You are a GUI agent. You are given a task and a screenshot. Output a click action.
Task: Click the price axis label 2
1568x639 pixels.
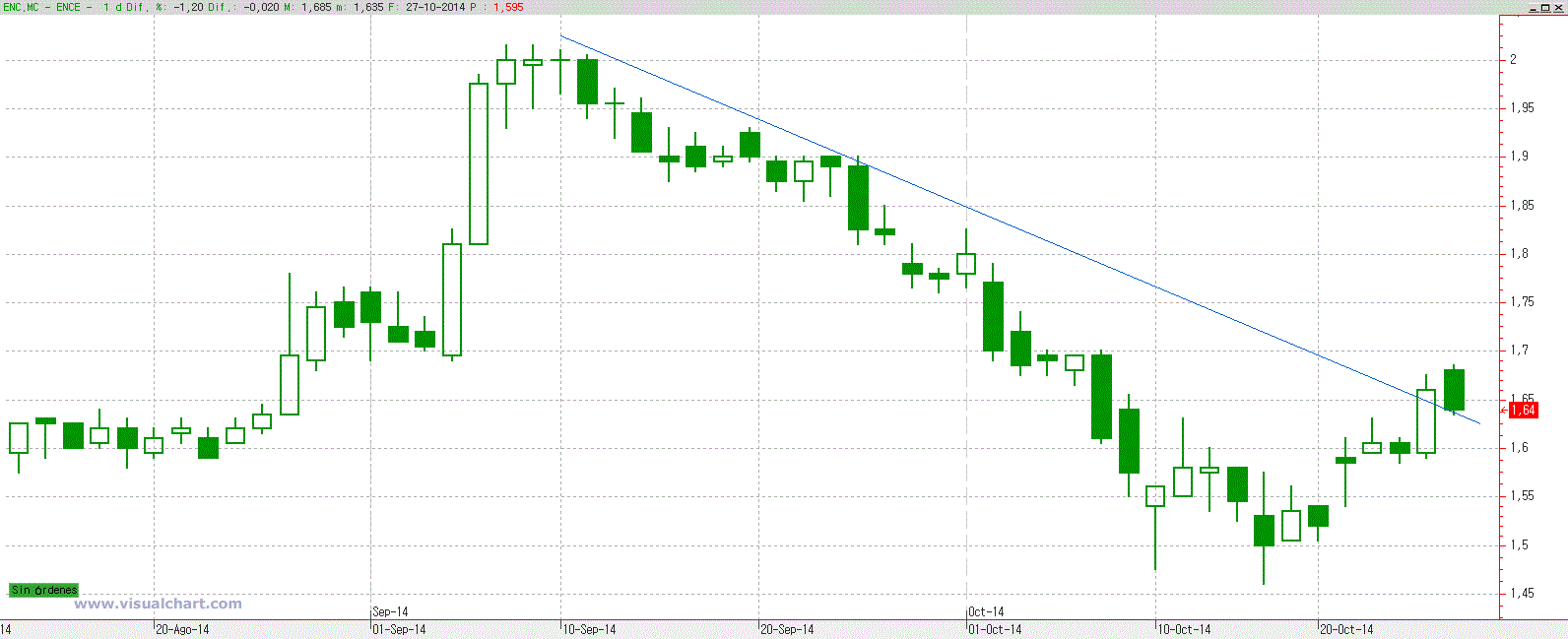tap(1514, 59)
